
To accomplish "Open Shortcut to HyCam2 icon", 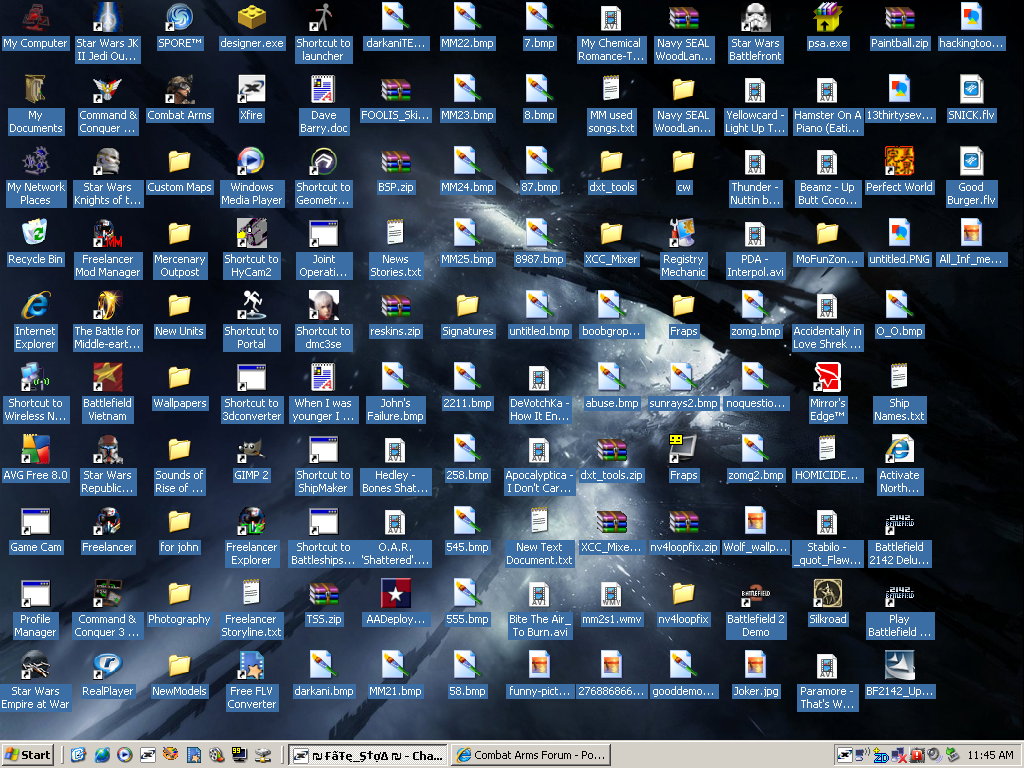I will 251,249.
